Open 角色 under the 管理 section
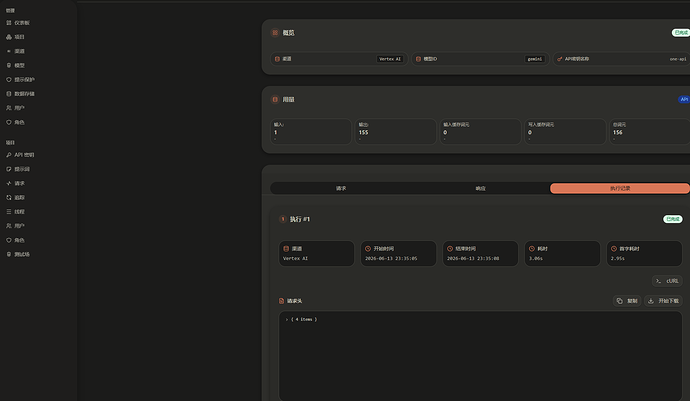 pos(15,122)
